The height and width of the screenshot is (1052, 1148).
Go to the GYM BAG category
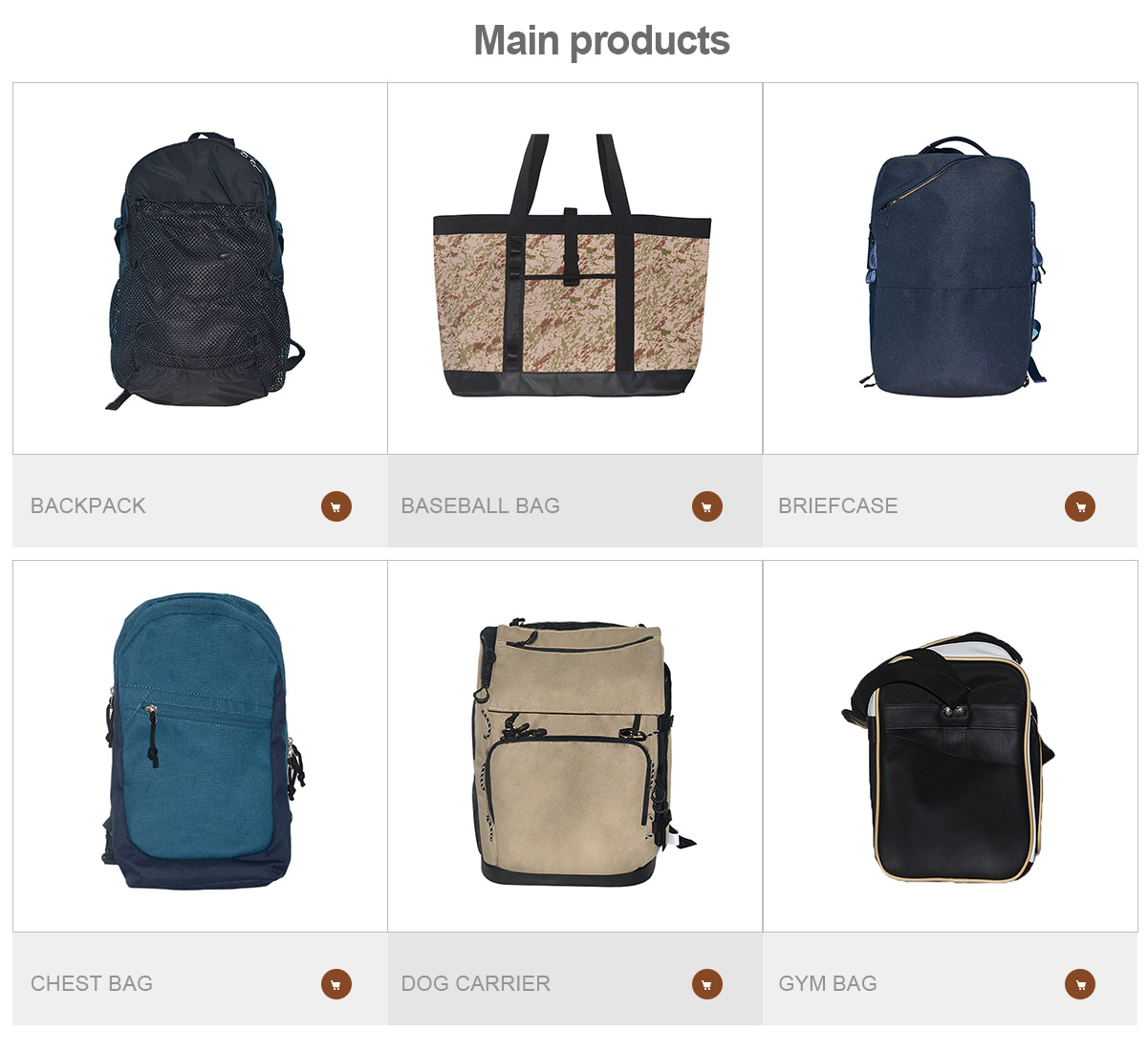pos(828,984)
